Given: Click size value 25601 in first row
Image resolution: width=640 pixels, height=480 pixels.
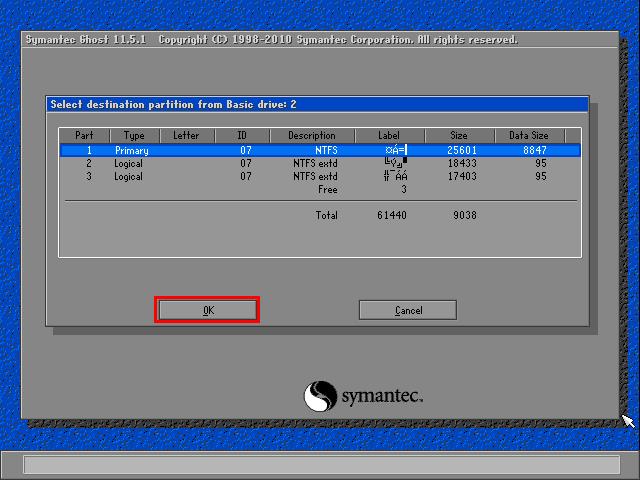Looking at the screenshot, I should [462, 150].
